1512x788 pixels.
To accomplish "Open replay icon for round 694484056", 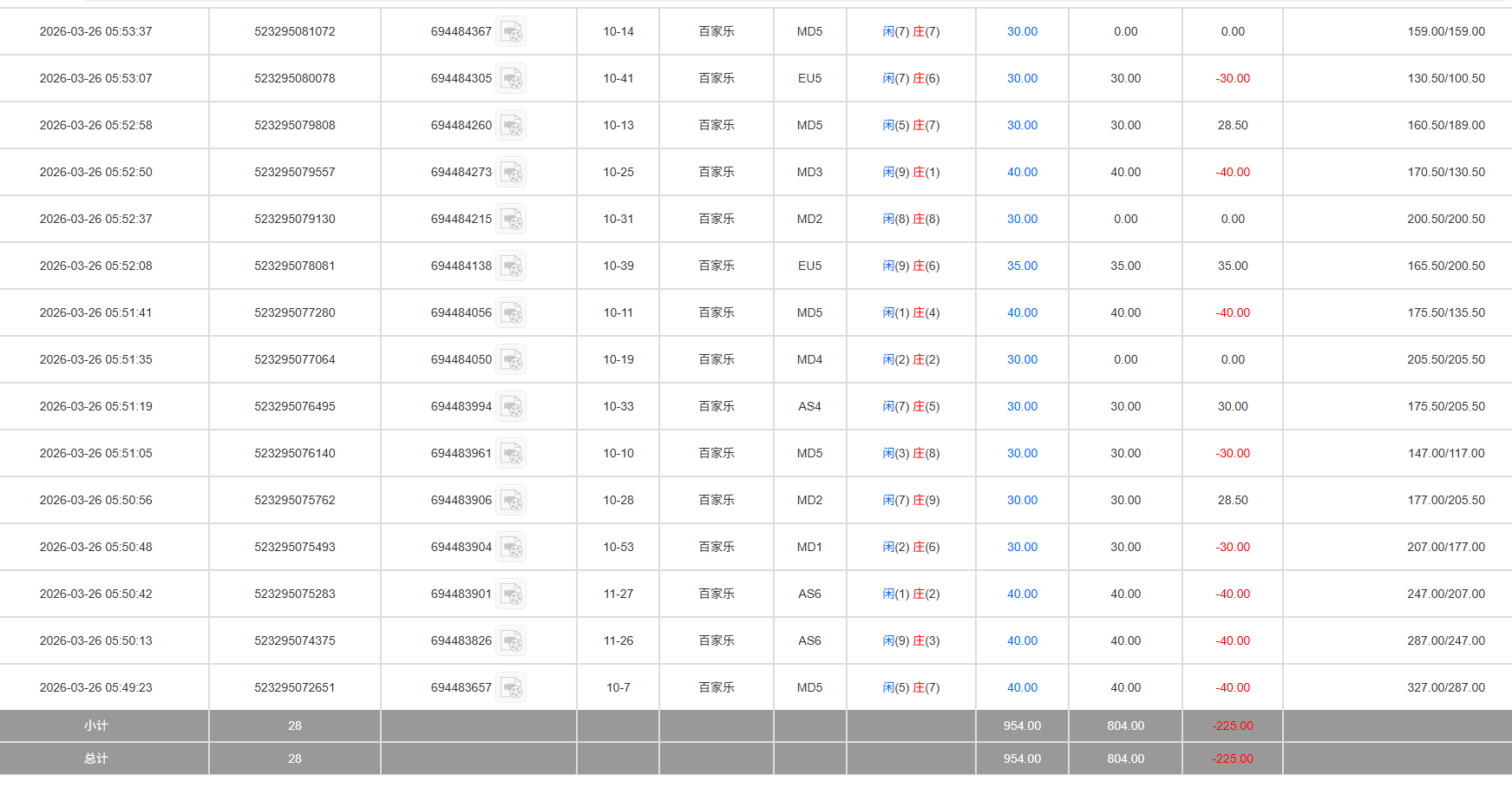I will tap(511, 313).
